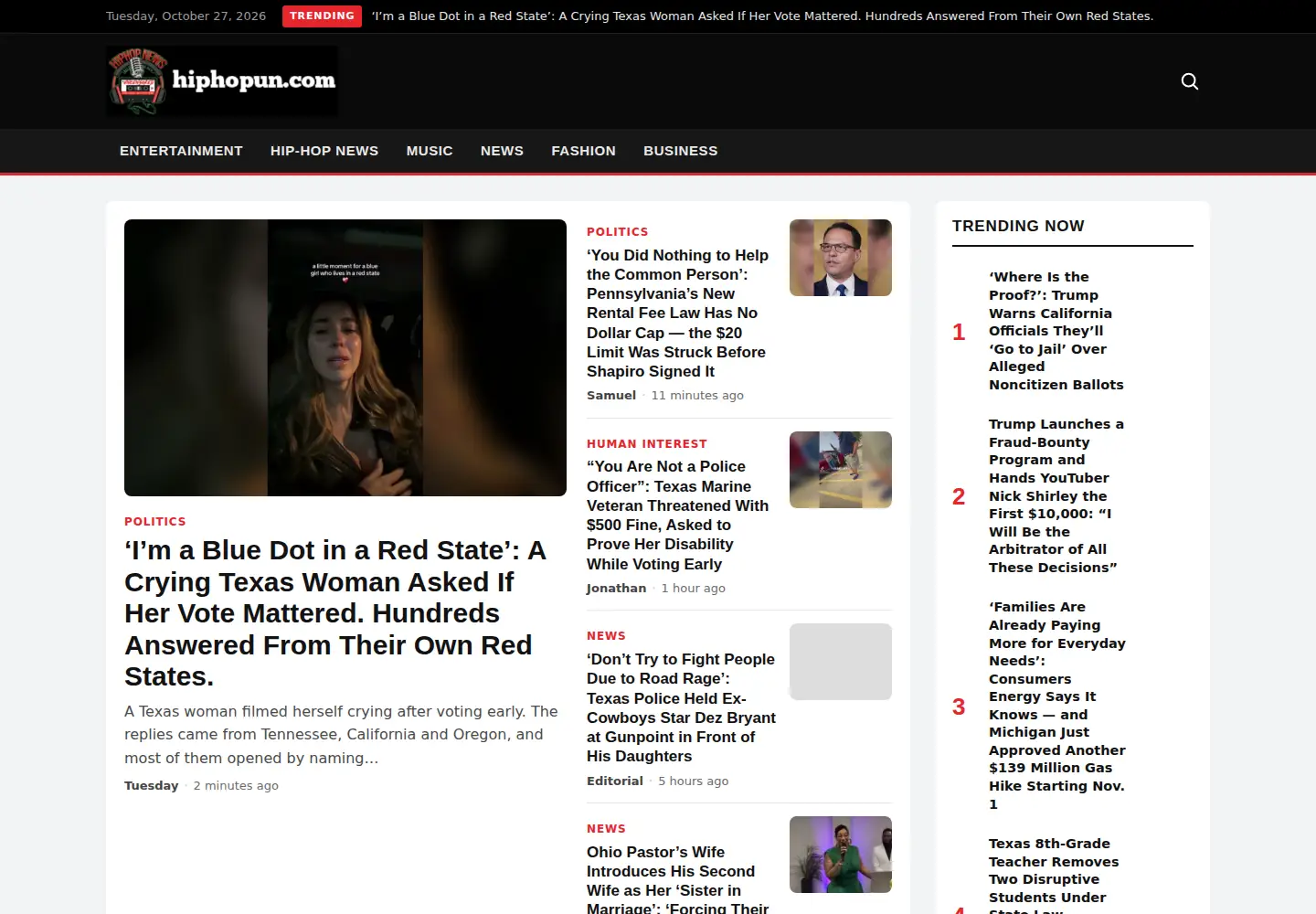
Task: Open trending Consumers Energy gas hike story
Action: [1057, 706]
